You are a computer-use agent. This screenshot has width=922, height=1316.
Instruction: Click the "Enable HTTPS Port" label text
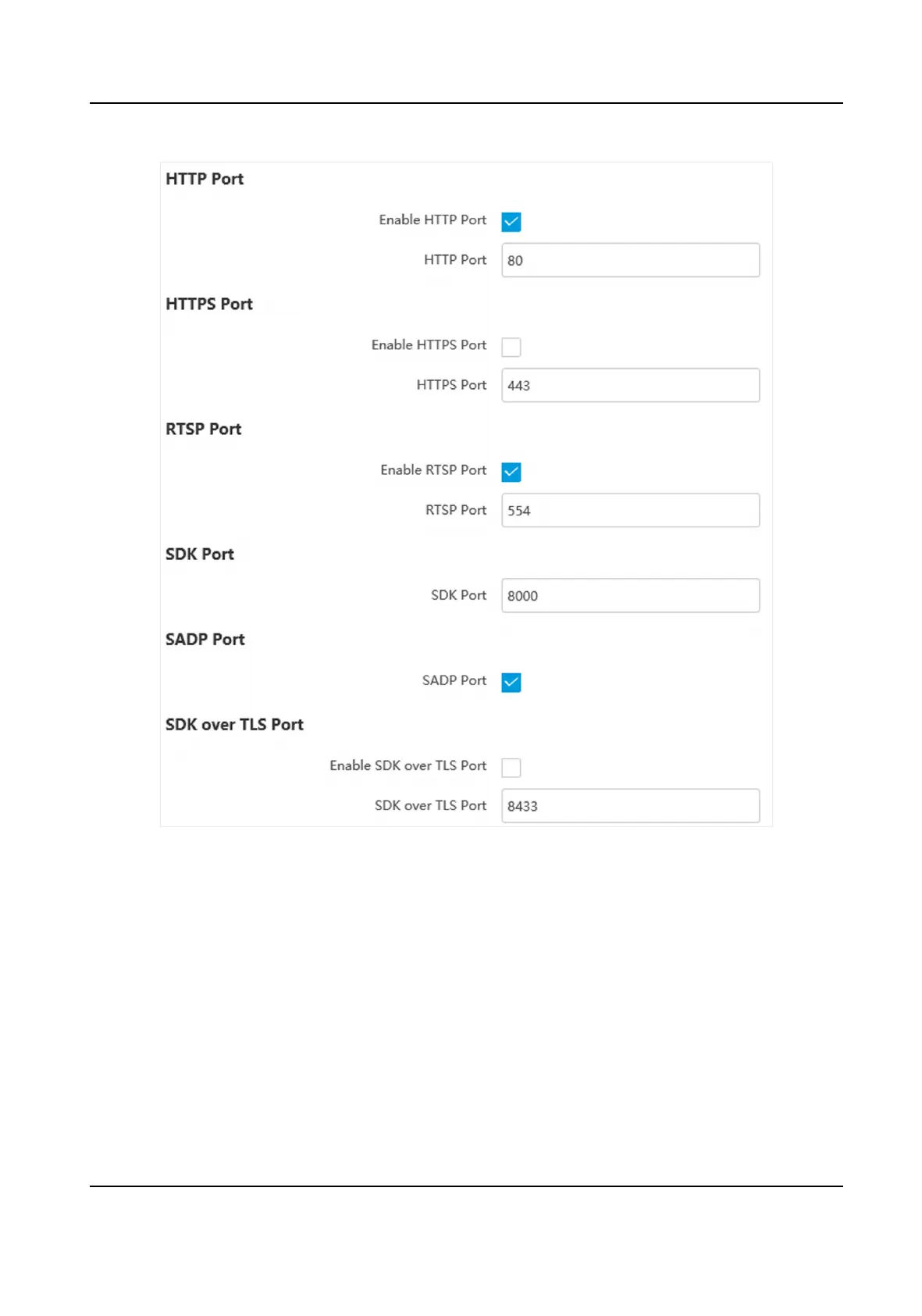(429, 345)
